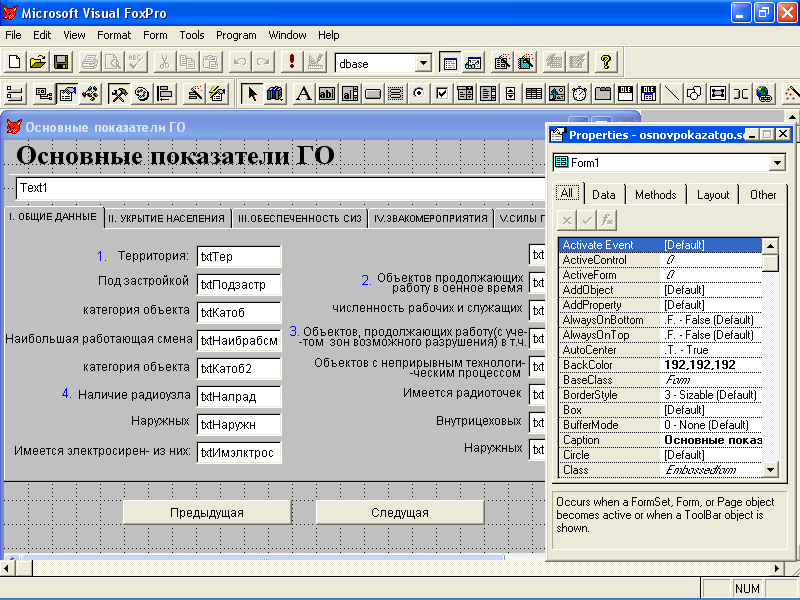Expand the Form1 object dropdown in Properties
800x600 pixels.
point(777,163)
